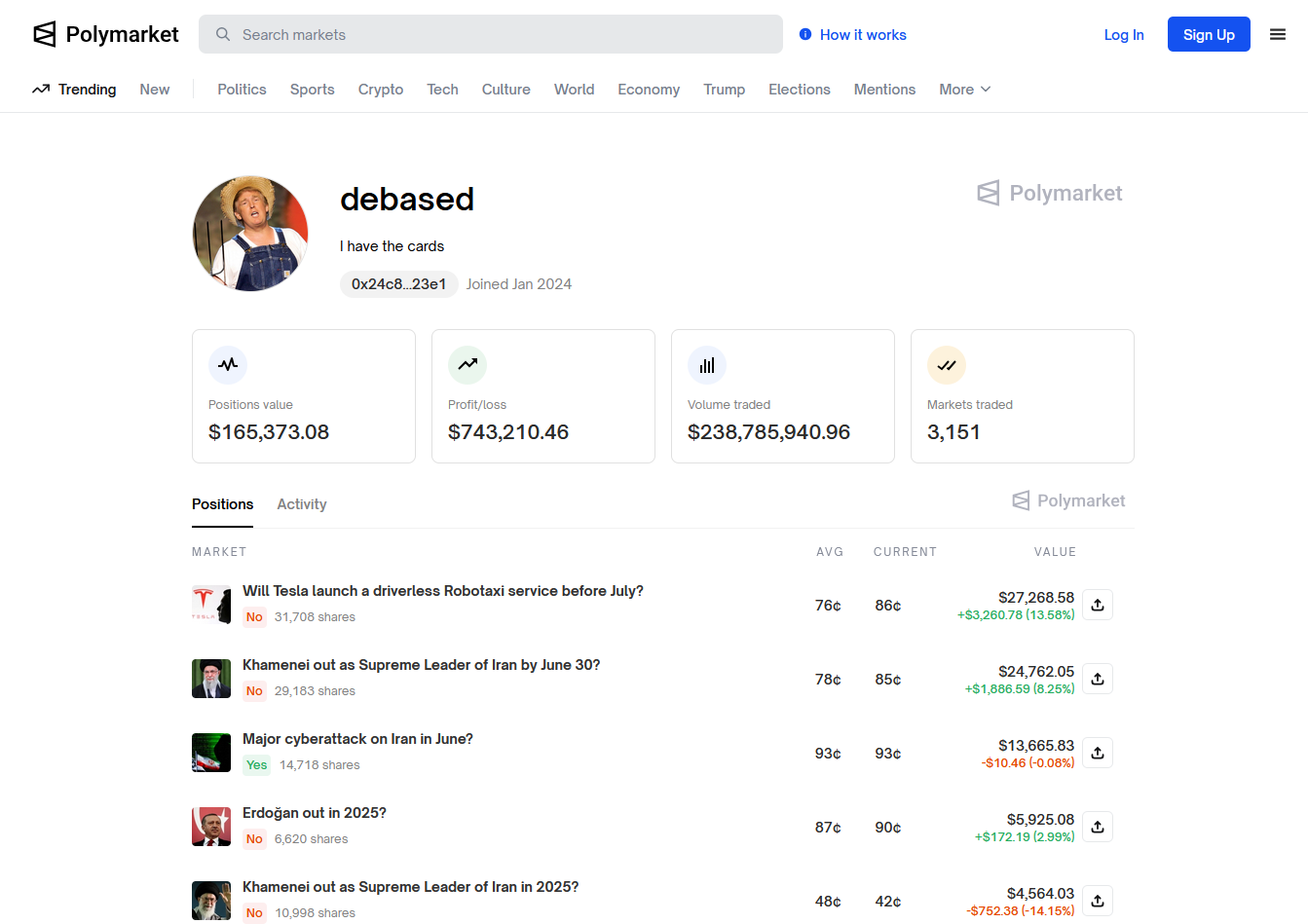Image resolution: width=1308 pixels, height=924 pixels.
Task: Open Khamenei out by June 30 market
Action: coord(422,665)
